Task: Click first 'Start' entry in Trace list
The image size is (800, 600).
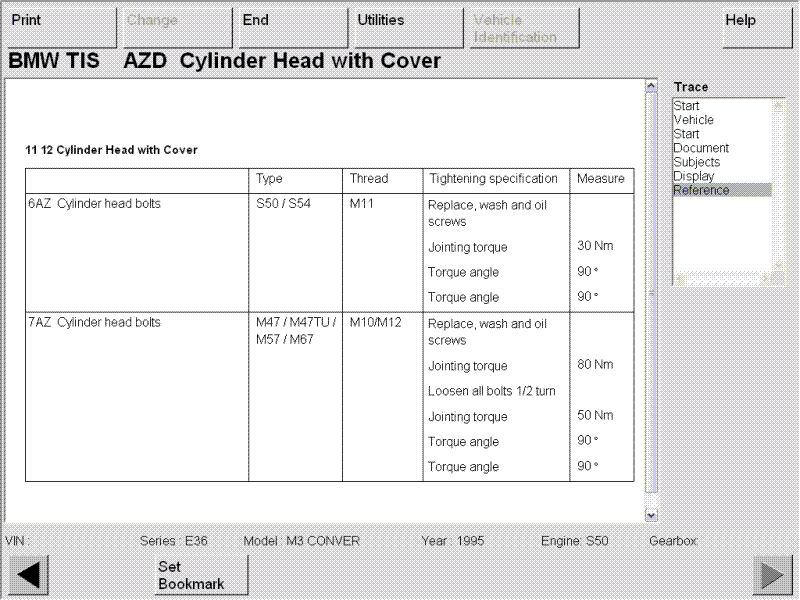Action: pos(687,106)
